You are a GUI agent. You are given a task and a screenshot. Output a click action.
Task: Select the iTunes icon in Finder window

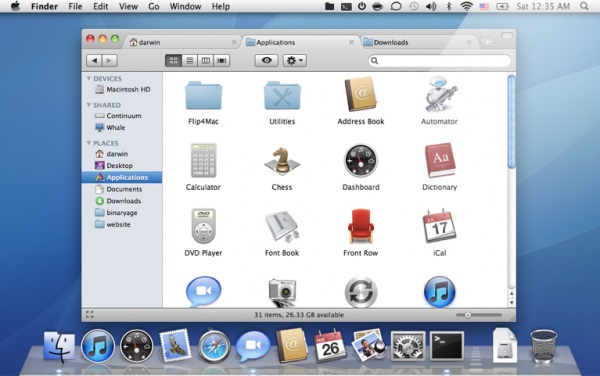[440, 292]
